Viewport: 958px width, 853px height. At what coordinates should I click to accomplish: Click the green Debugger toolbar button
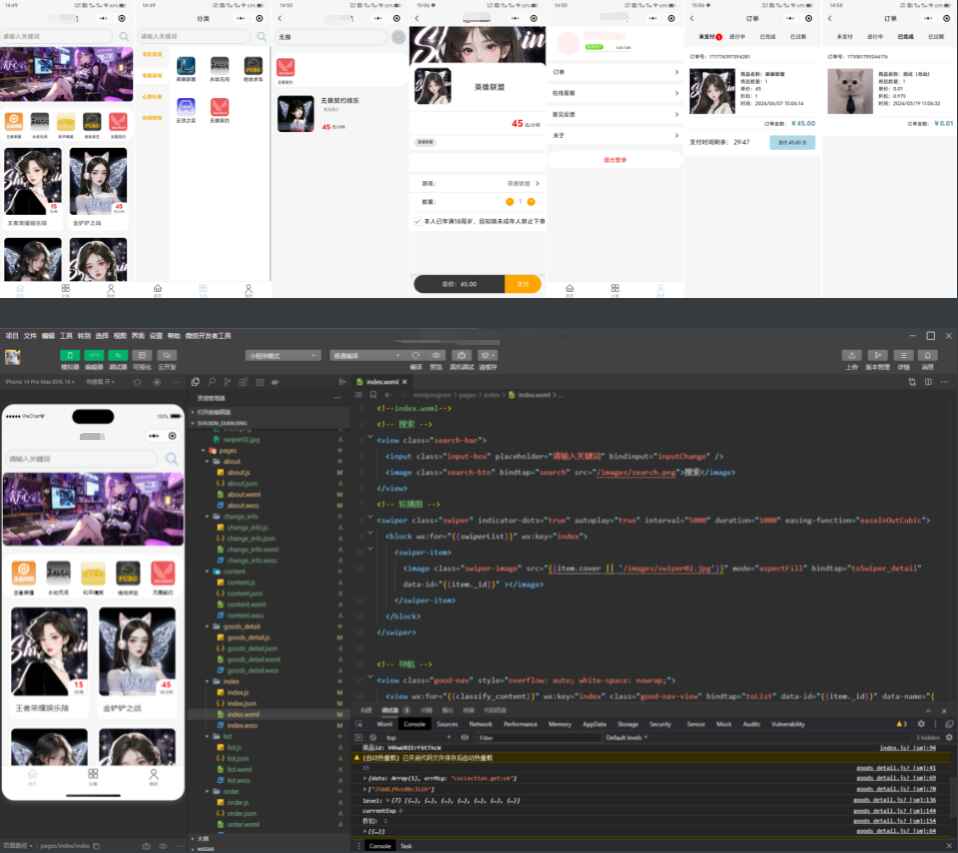pyautogui.click(x=117, y=355)
